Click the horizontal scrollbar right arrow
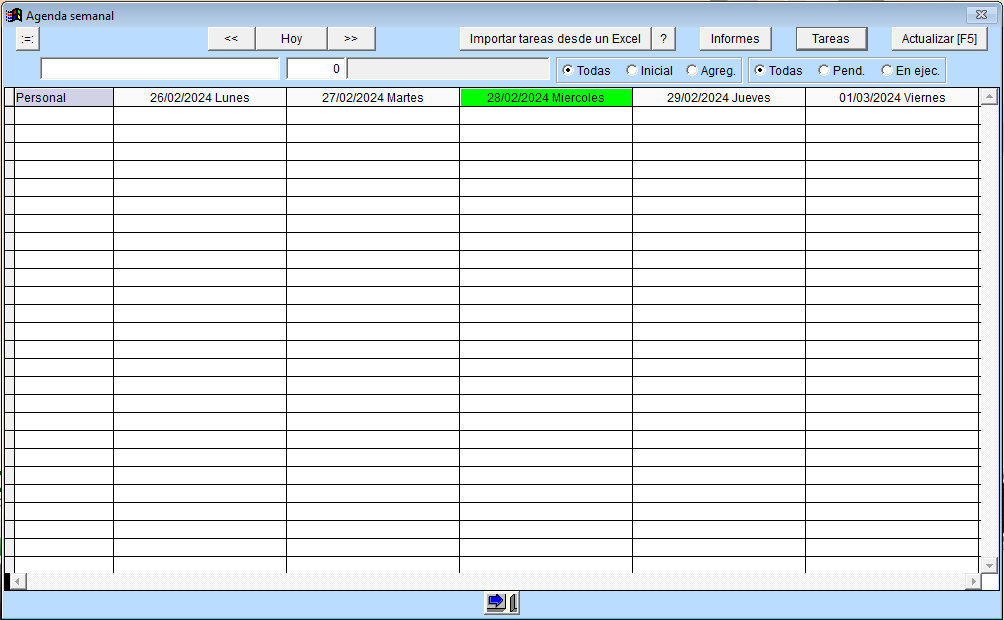The image size is (1004, 620). click(x=973, y=582)
